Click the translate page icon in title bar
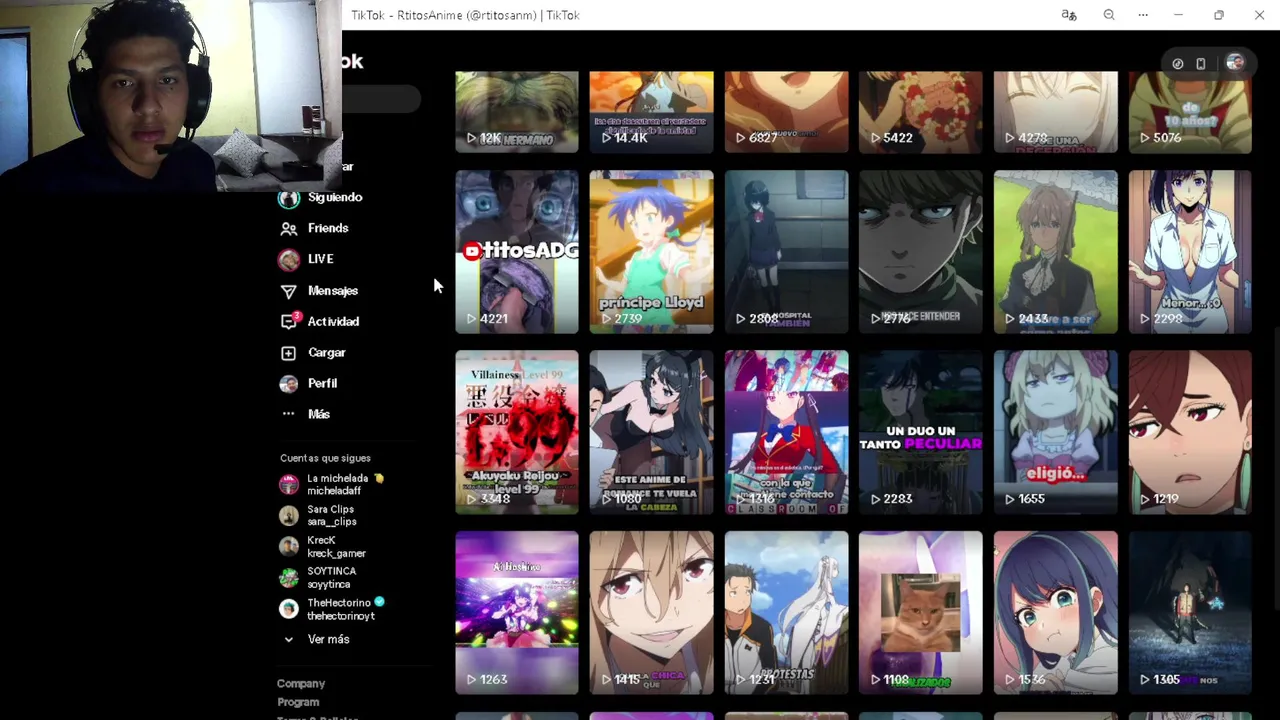 pyautogui.click(x=1069, y=15)
